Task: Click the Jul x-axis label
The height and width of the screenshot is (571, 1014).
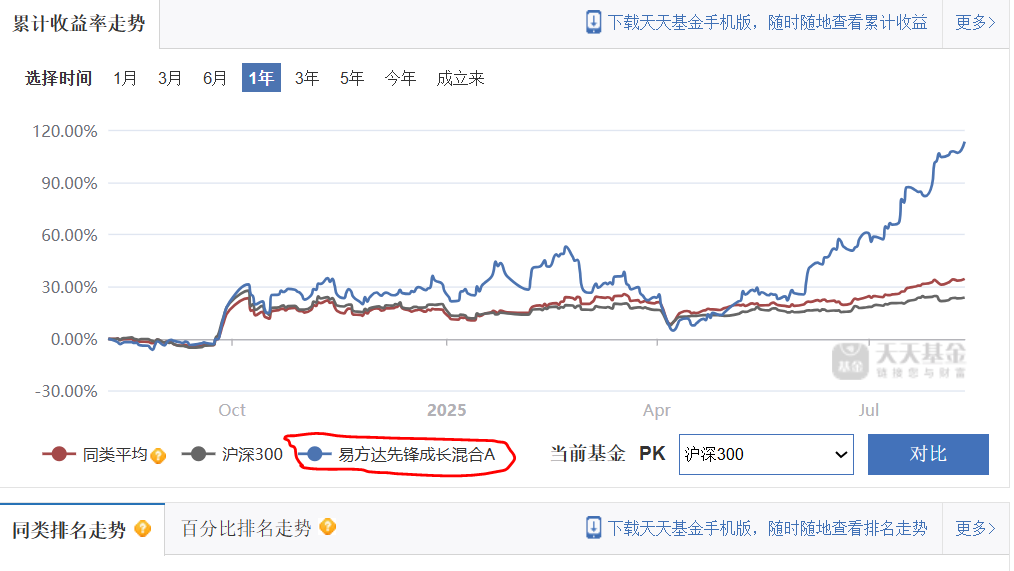Action: [x=868, y=410]
